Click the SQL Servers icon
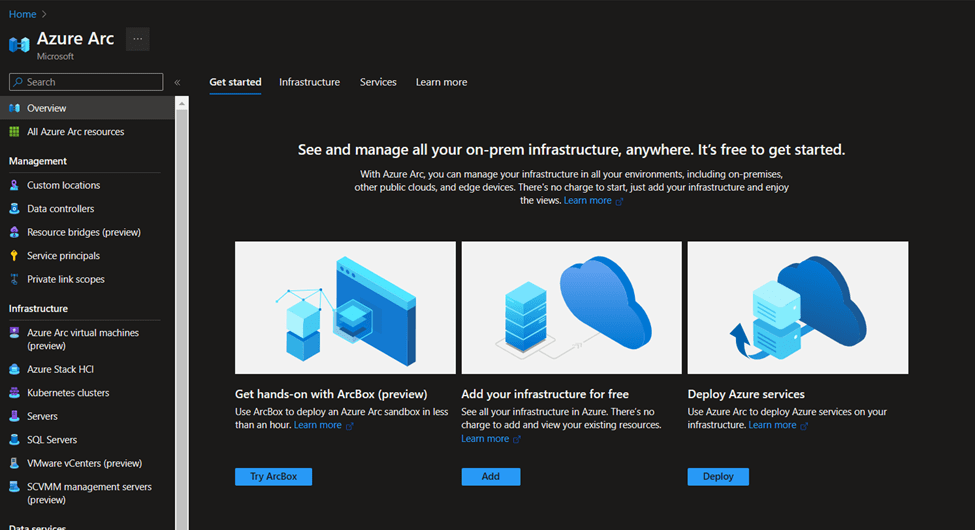The height and width of the screenshot is (530, 975). [x=14, y=440]
